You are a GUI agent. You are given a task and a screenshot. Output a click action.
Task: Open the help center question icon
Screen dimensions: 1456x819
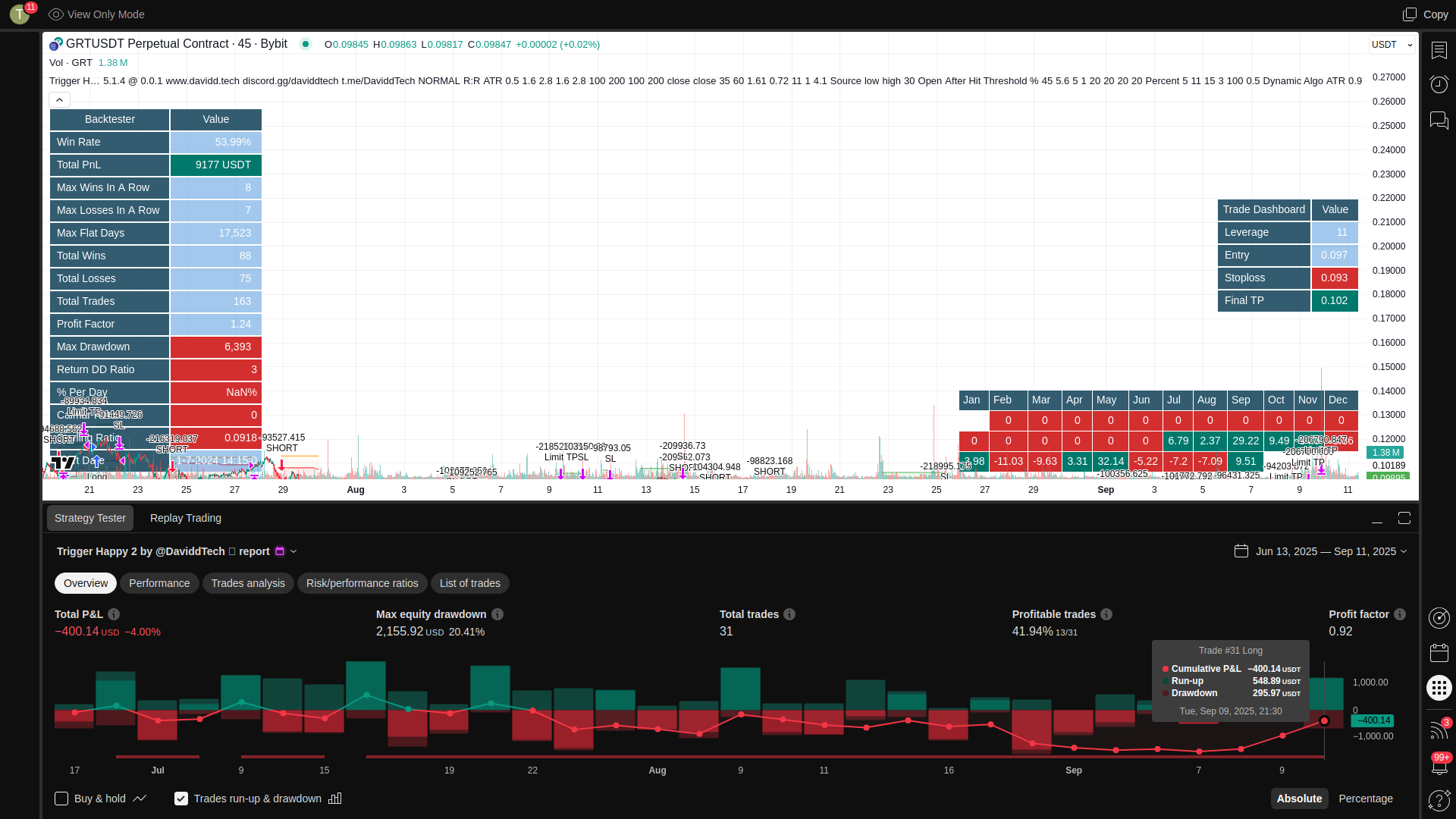click(x=1439, y=800)
